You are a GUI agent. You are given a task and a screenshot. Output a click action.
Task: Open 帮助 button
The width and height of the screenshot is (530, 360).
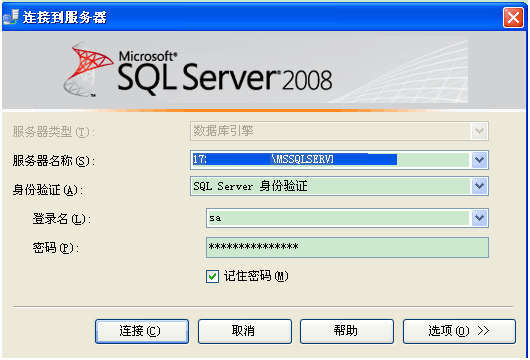point(347,331)
